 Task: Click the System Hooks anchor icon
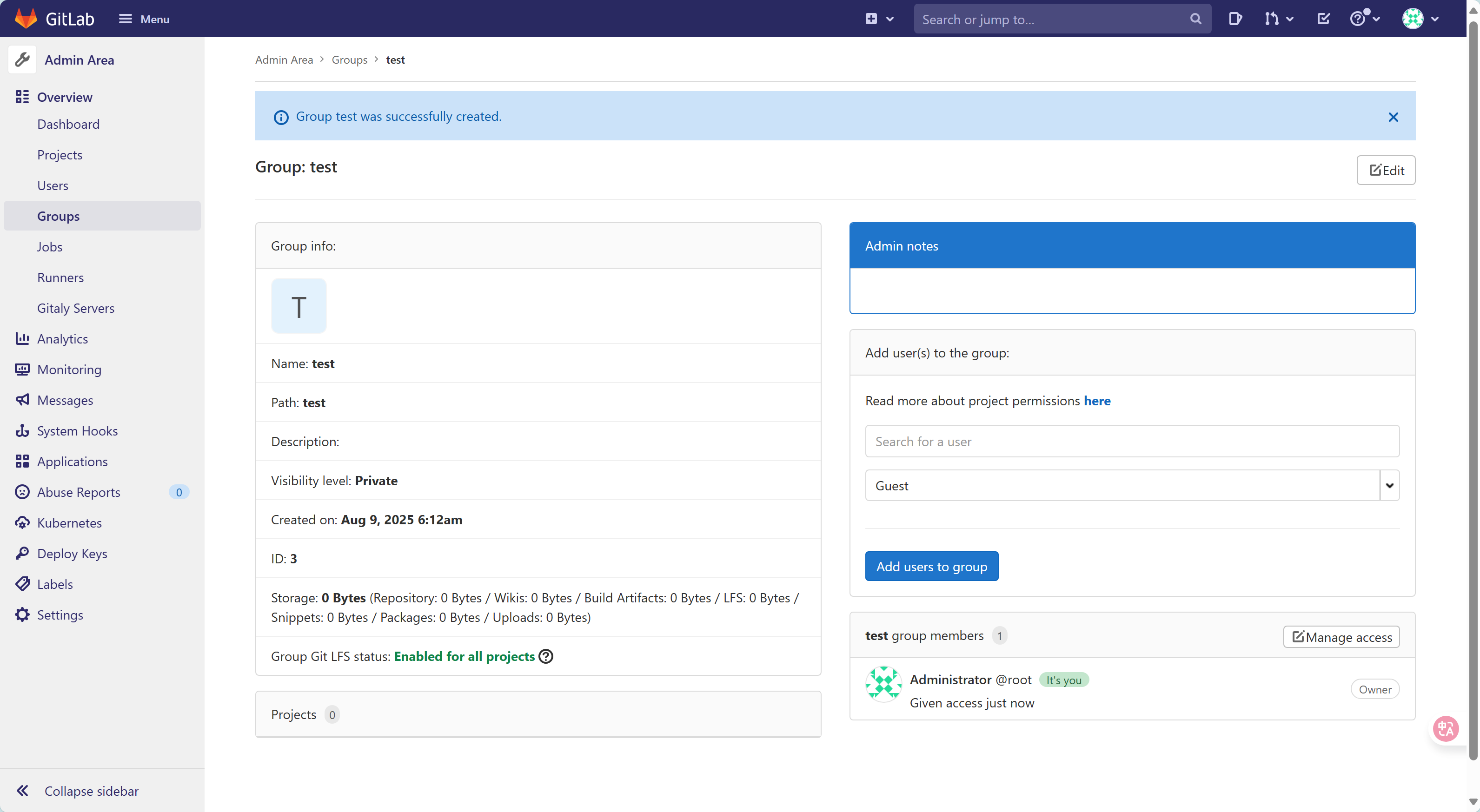pos(22,431)
